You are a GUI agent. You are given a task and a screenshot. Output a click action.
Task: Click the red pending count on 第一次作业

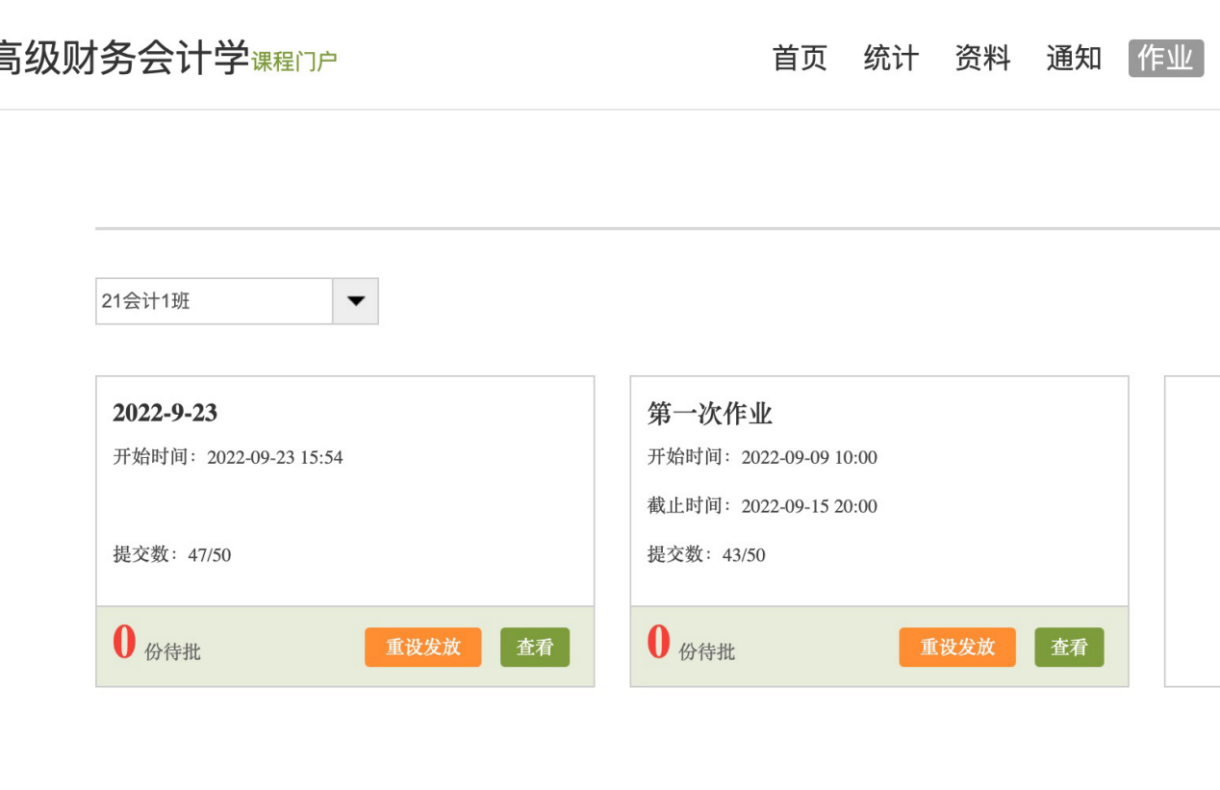tap(658, 643)
